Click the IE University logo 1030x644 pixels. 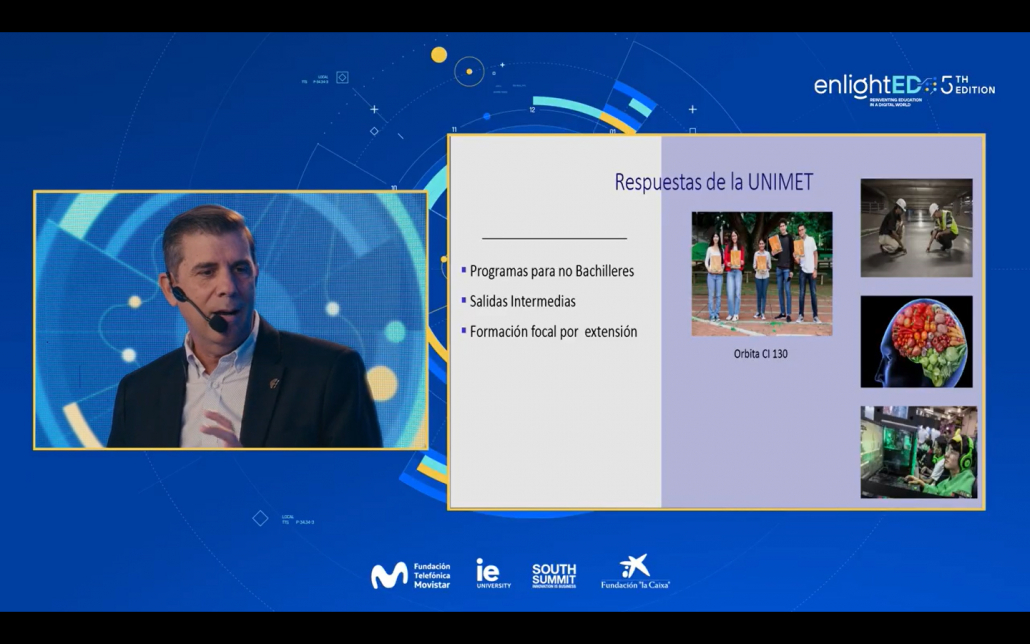(x=493, y=574)
